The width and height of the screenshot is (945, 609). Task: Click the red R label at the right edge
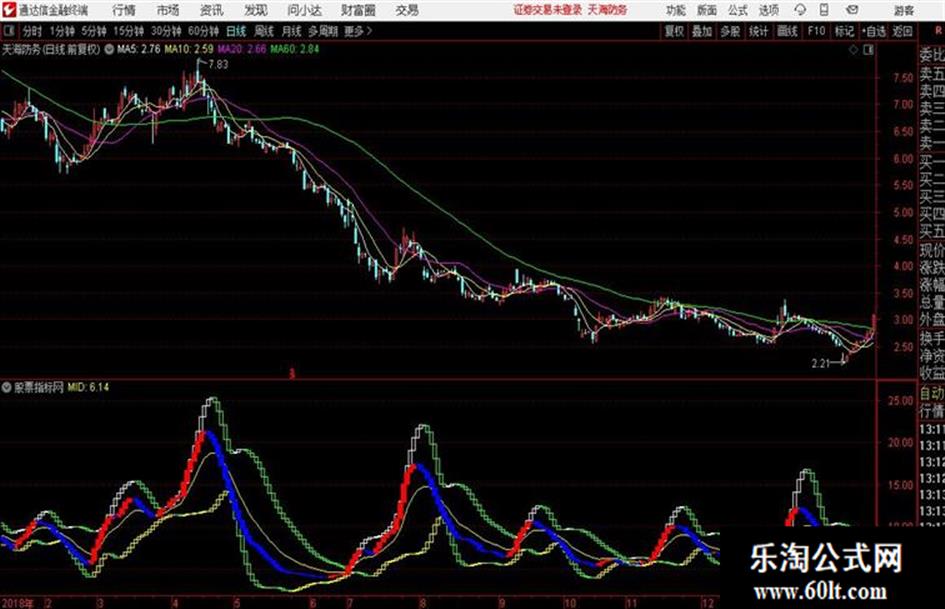click(x=939, y=31)
